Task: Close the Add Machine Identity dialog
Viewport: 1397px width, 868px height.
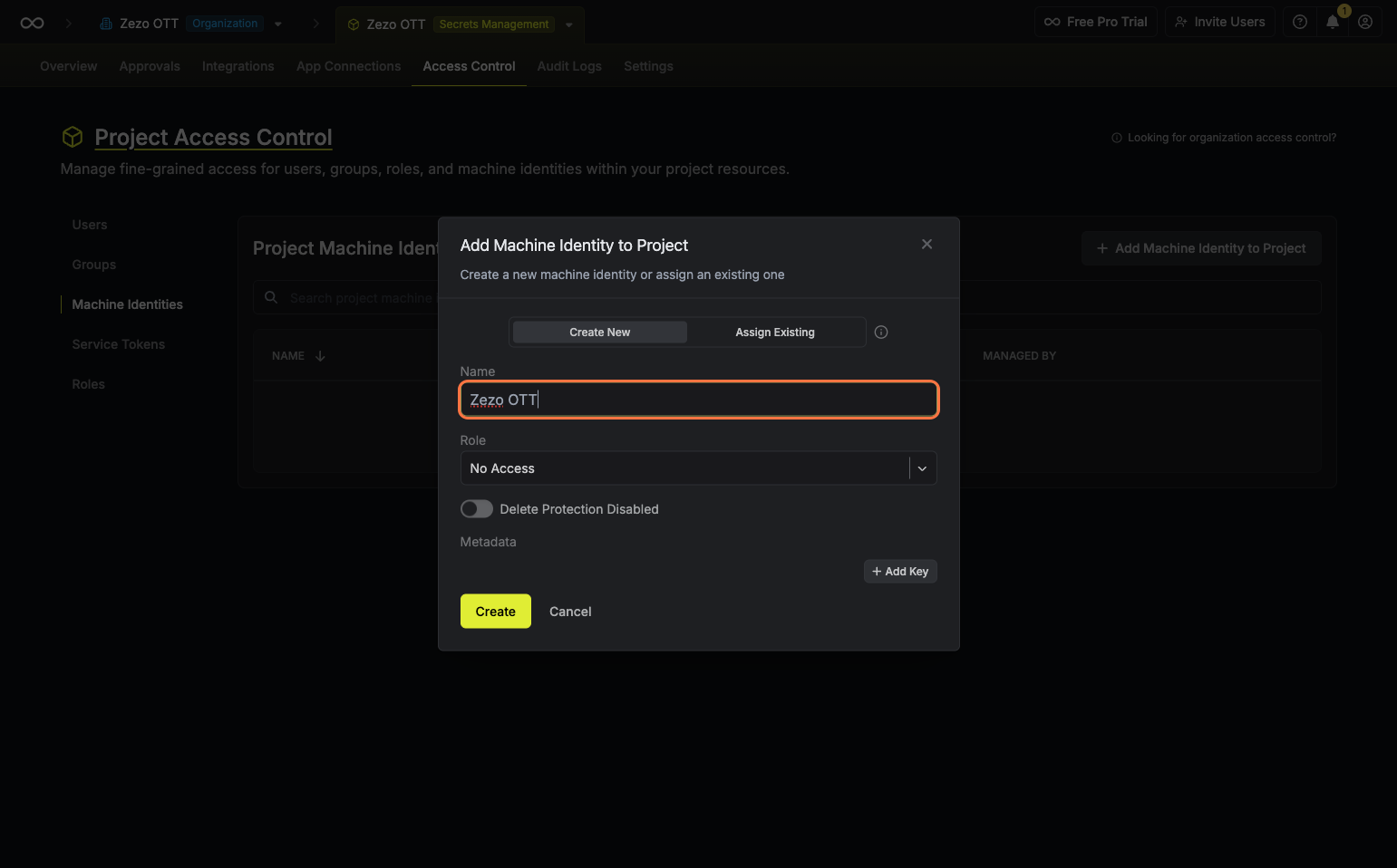Action: (926, 245)
